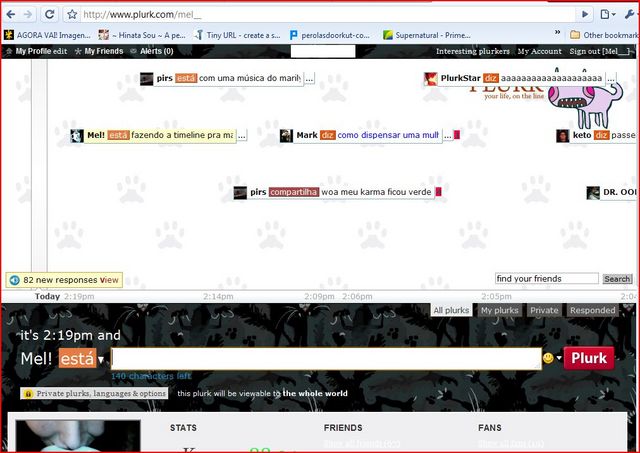Click PlurkStar avatar icon
Screen dimensions: 640x453
tap(431, 78)
